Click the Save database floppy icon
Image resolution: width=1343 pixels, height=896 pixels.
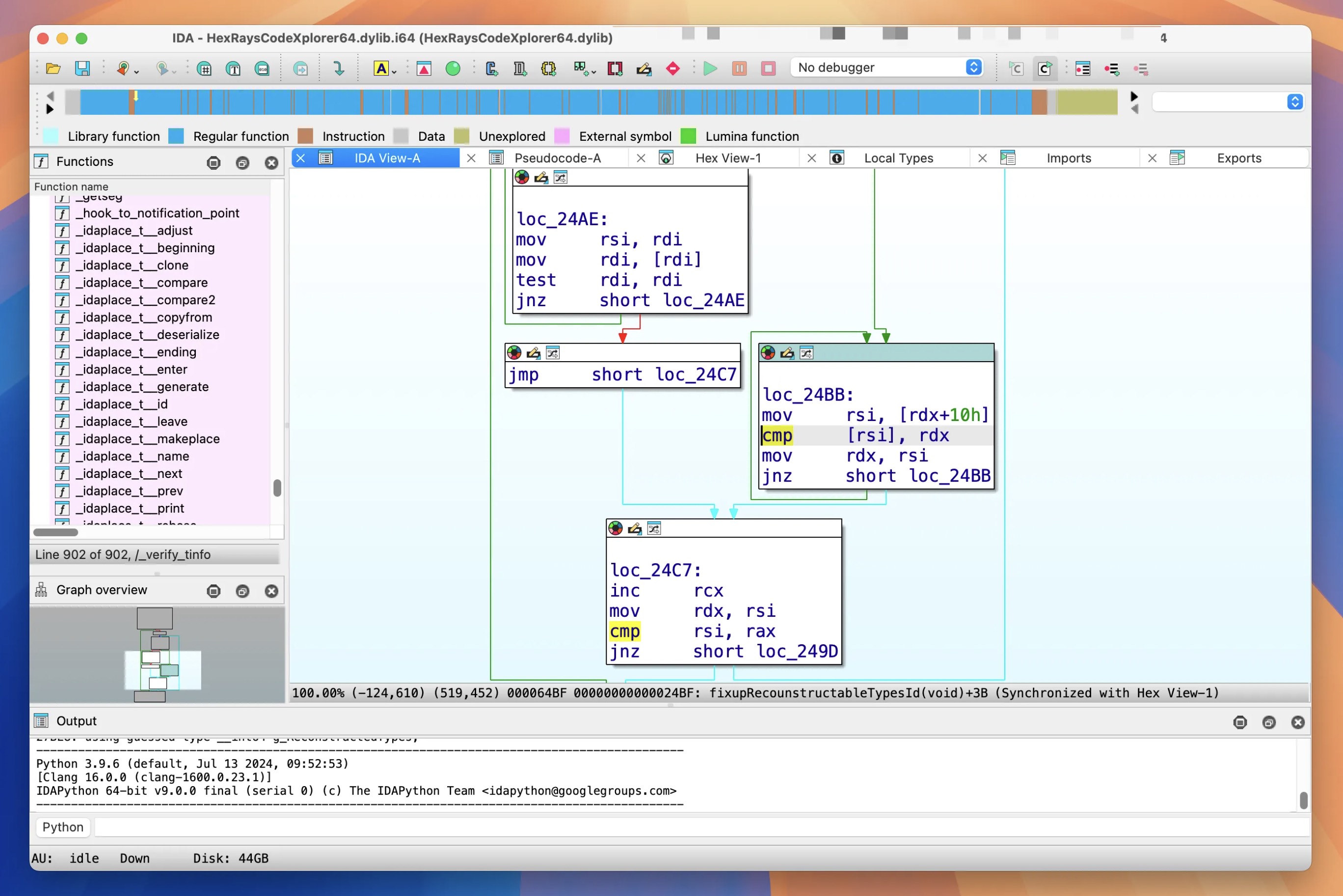82,69
